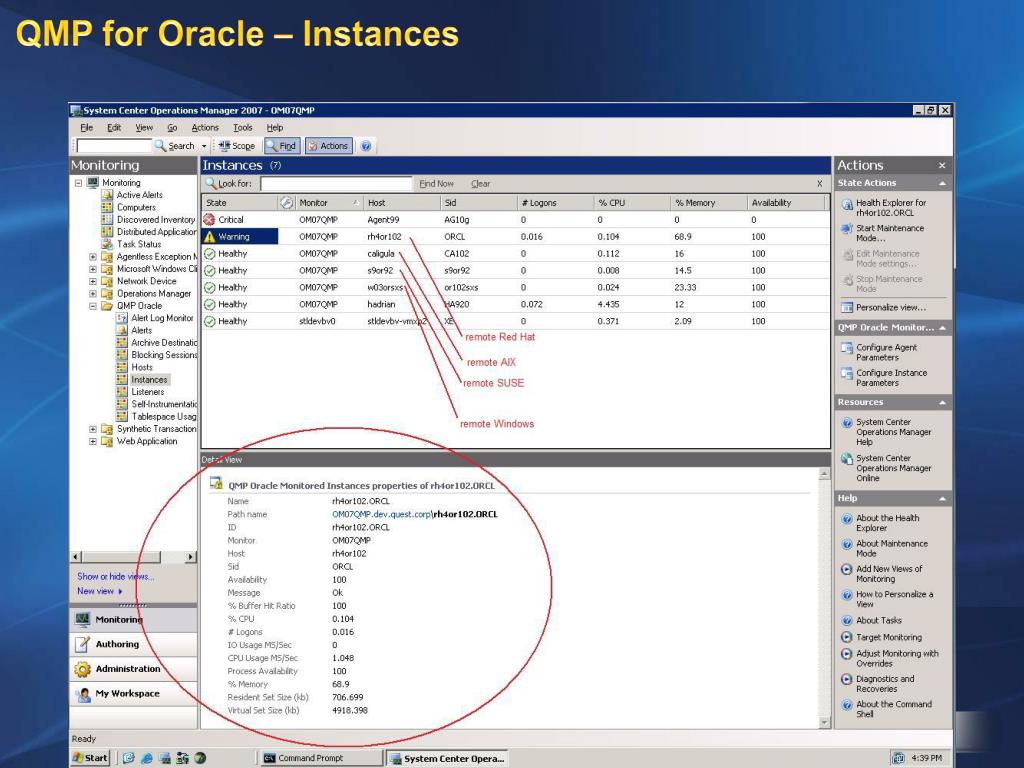Click the Listeners view icon in the tree
The image size is (1024, 768).
[121, 392]
